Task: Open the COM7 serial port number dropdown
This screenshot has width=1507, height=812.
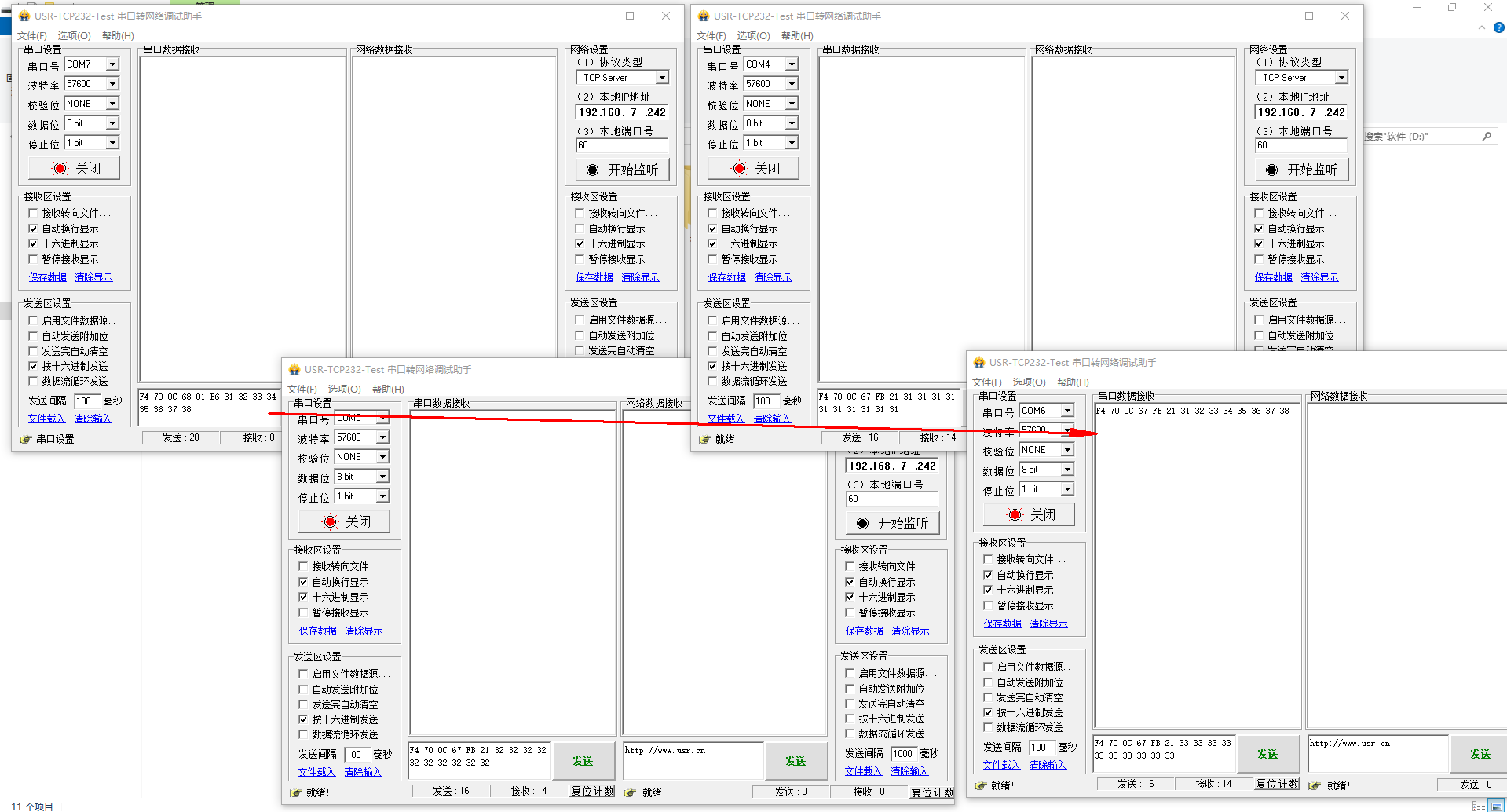Action: 112,64
